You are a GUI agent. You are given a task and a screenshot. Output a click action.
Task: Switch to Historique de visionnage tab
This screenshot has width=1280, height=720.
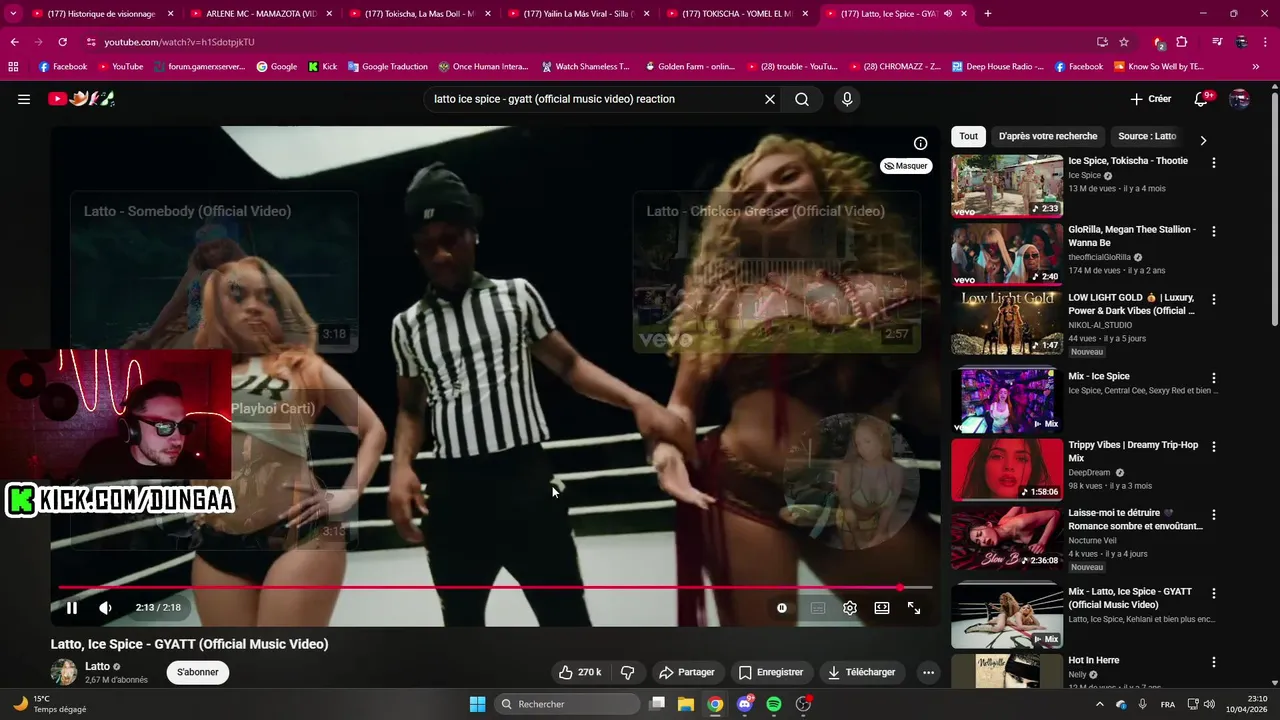point(101,14)
